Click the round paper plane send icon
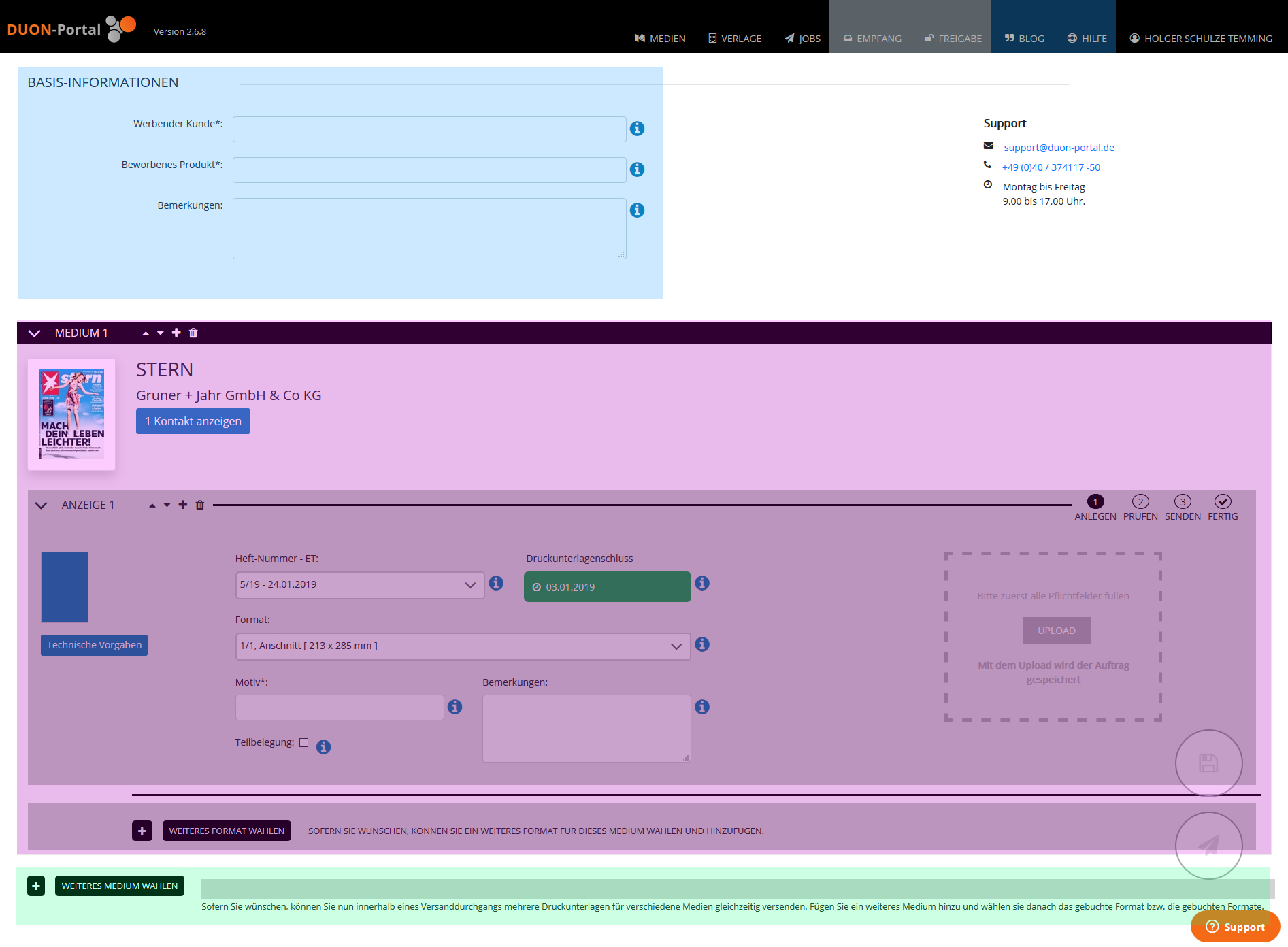Viewport: 1288px width, 947px height. pyautogui.click(x=1209, y=846)
